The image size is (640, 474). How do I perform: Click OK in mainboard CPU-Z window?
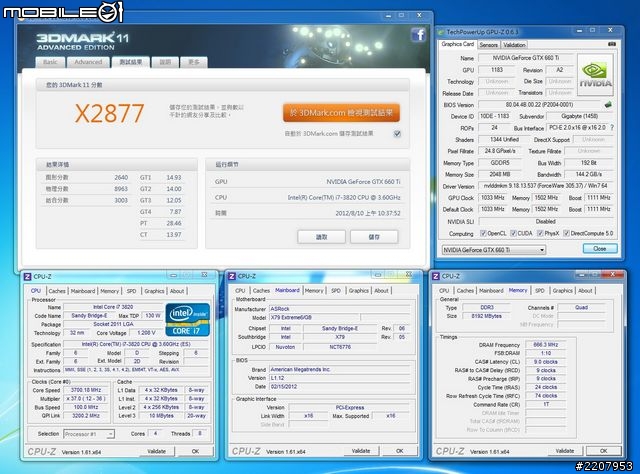coord(400,451)
